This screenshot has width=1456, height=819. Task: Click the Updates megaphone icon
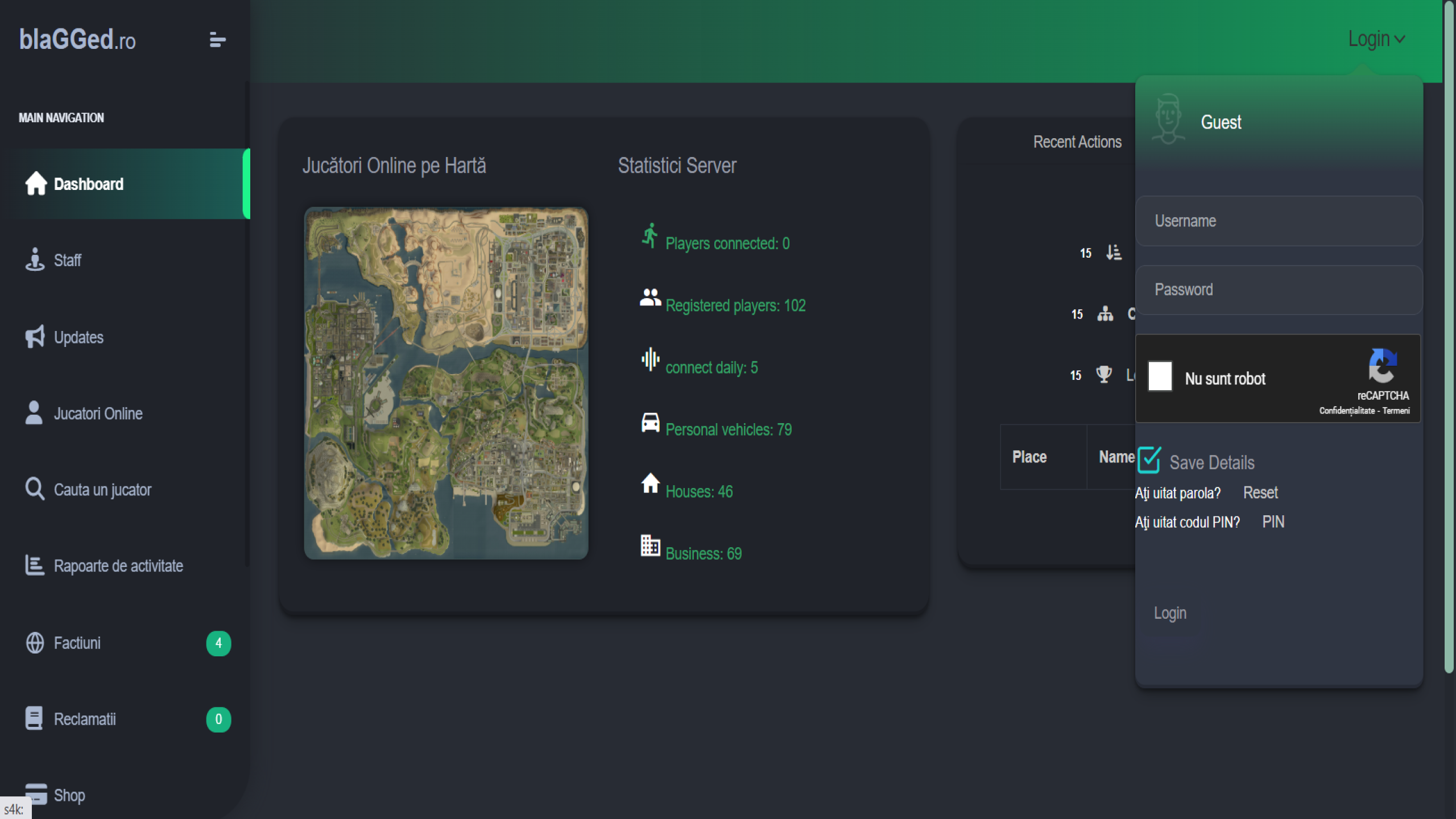35,336
